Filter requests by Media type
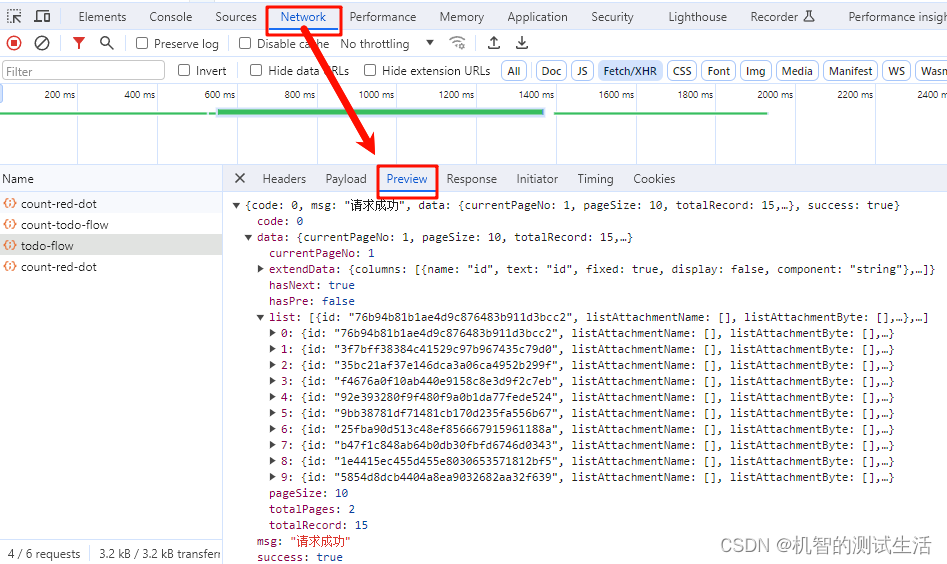 (x=797, y=71)
